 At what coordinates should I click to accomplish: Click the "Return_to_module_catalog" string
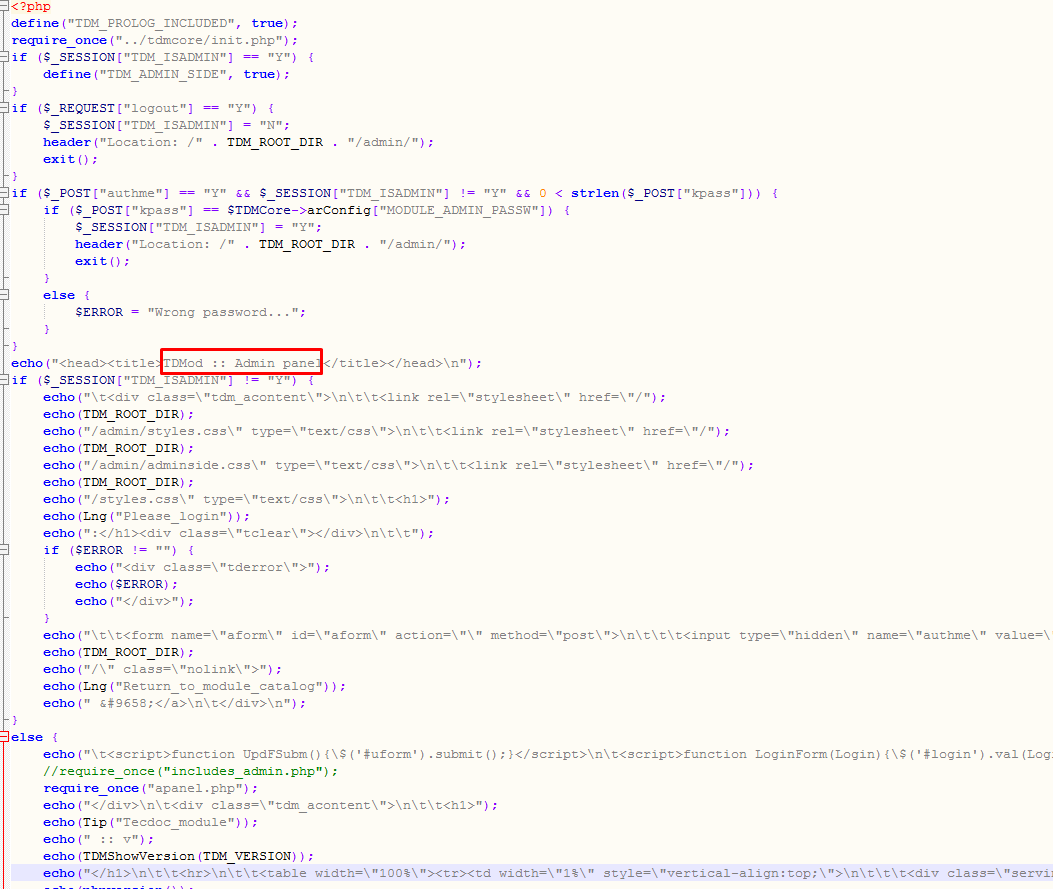219,686
